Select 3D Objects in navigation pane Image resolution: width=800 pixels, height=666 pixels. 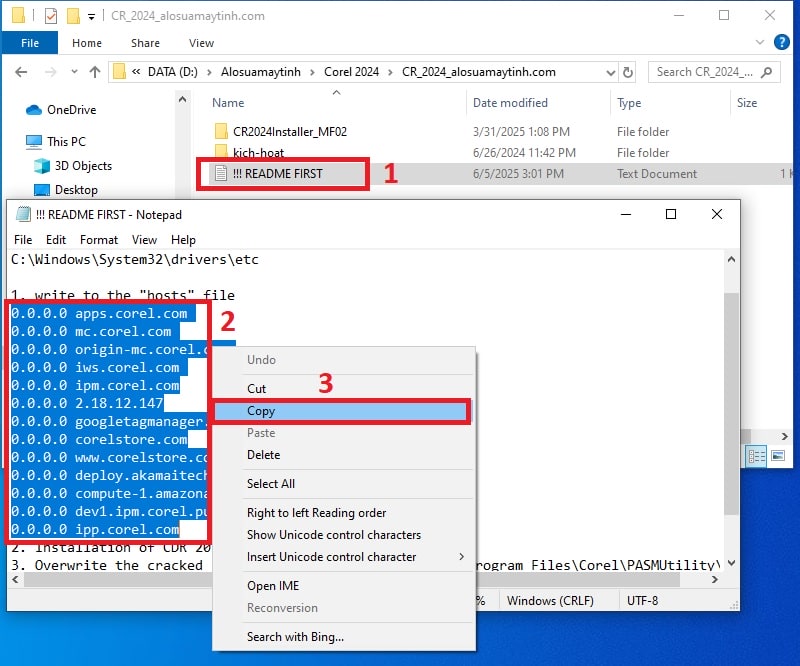[x=83, y=166]
